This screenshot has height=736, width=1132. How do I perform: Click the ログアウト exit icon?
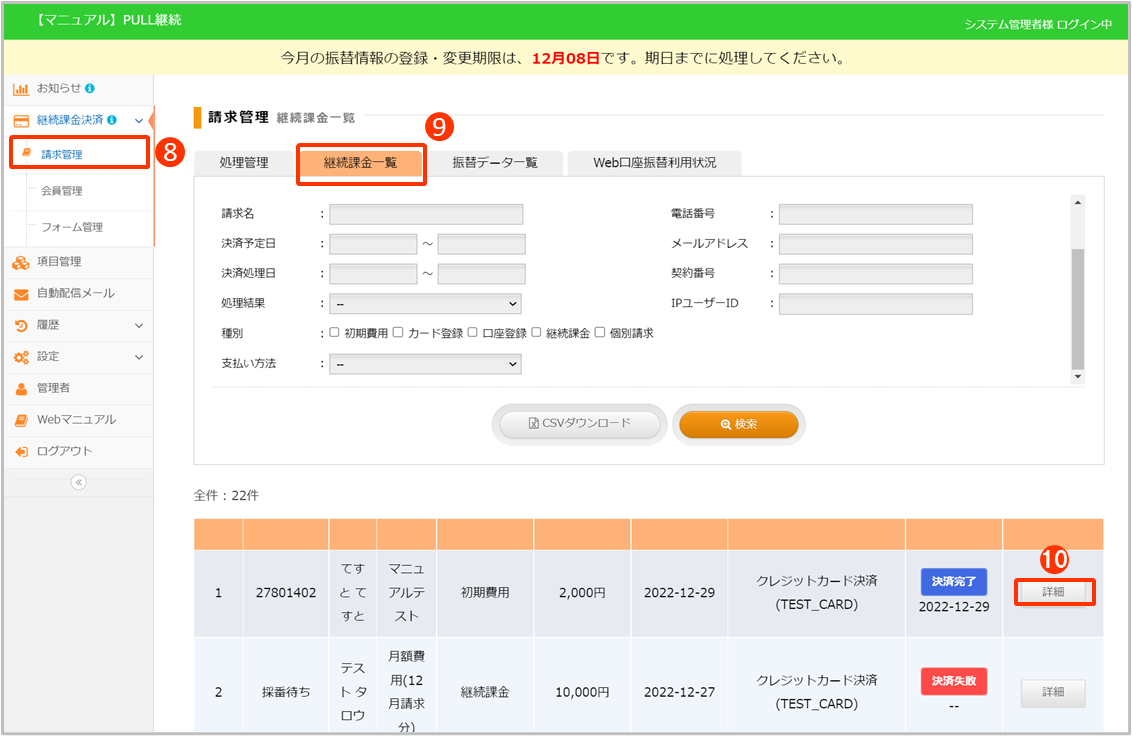click(x=20, y=452)
